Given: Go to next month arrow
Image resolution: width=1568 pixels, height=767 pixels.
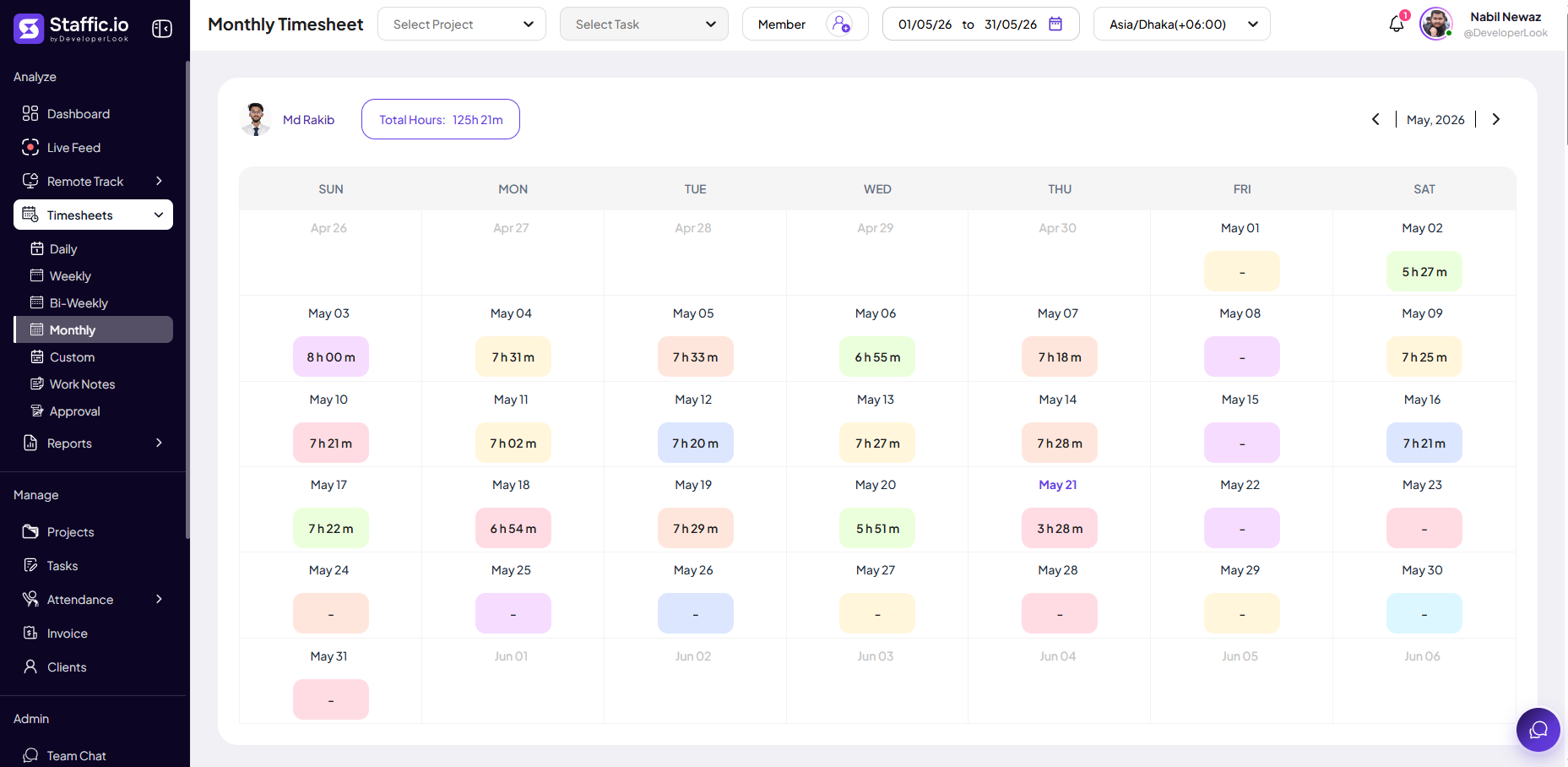Looking at the screenshot, I should pos(1496,119).
